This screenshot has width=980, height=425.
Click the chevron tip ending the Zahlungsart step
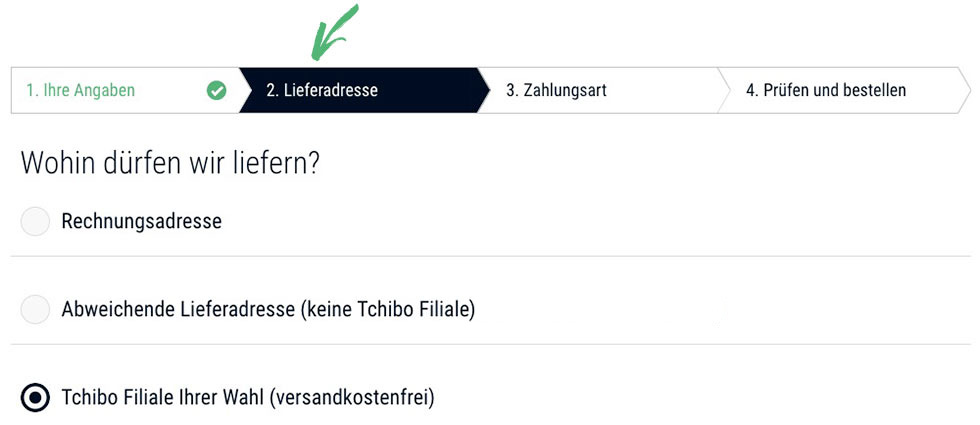tap(724, 91)
